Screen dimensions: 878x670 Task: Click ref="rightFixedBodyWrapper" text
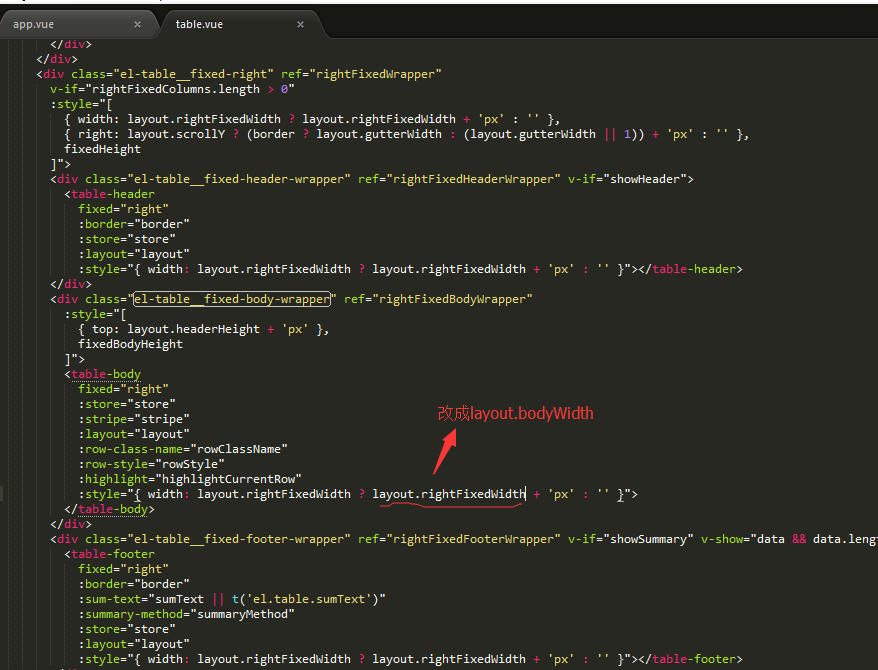pos(438,299)
